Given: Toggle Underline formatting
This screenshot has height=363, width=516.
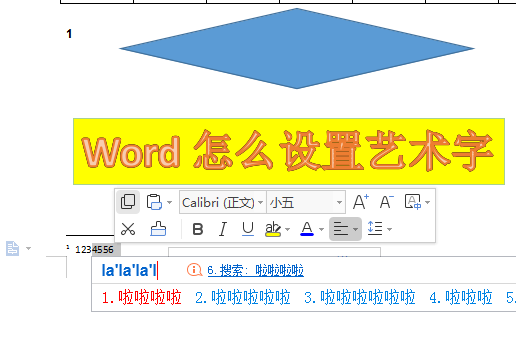Looking at the screenshot, I should coord(248,229).
